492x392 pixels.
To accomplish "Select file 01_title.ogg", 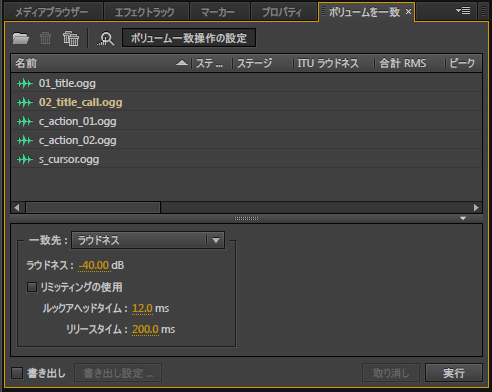I will pos(246,83).
